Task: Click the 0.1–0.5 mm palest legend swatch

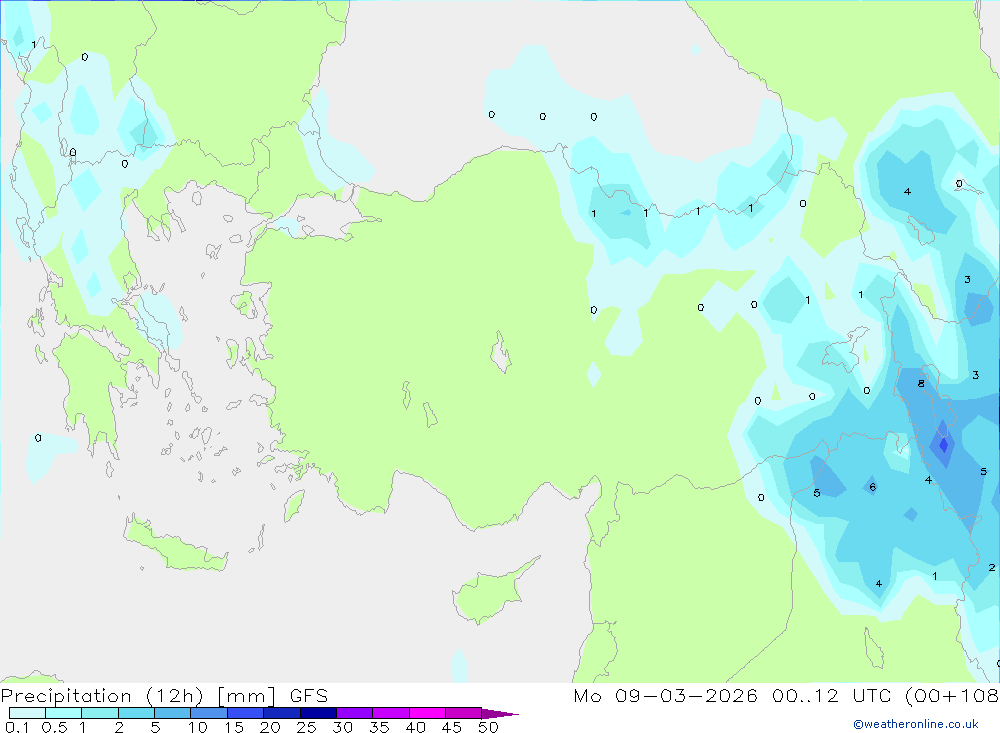Action: coord(27,713)
